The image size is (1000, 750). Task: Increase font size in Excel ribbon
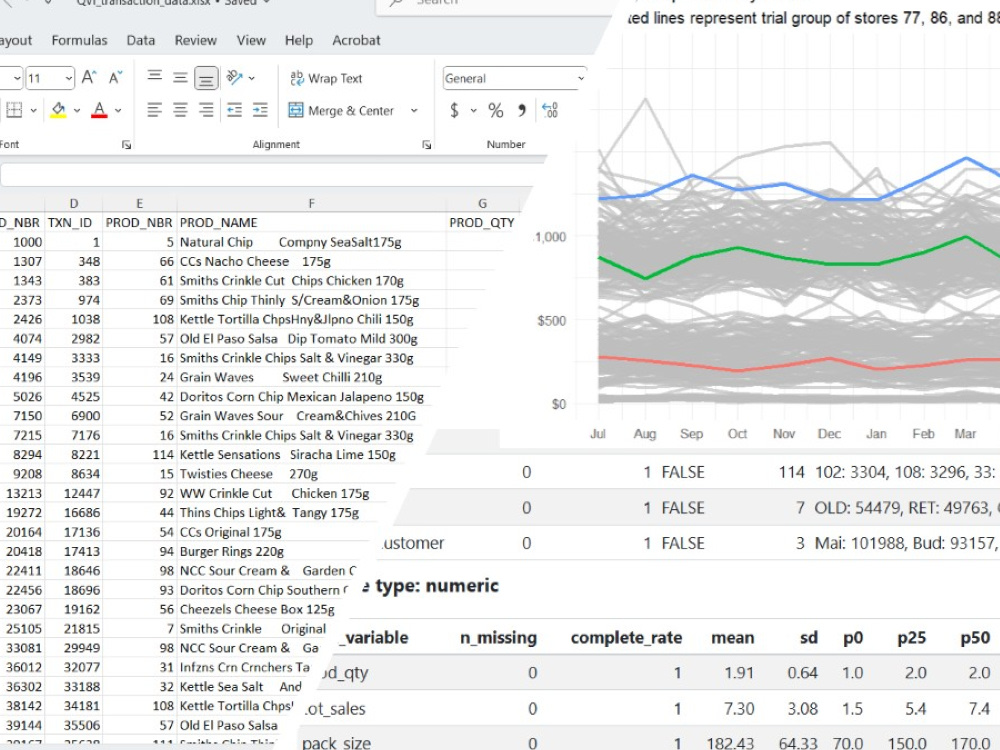tap(89, 78)
